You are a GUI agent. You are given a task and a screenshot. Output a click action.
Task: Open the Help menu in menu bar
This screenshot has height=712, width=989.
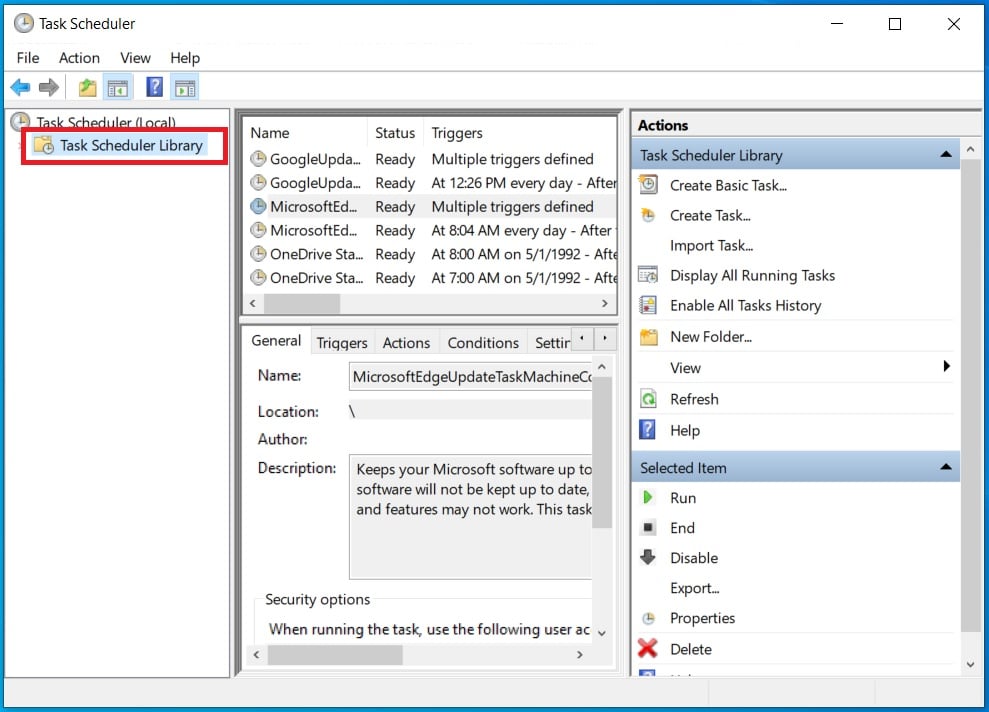[x=185, y=58]
